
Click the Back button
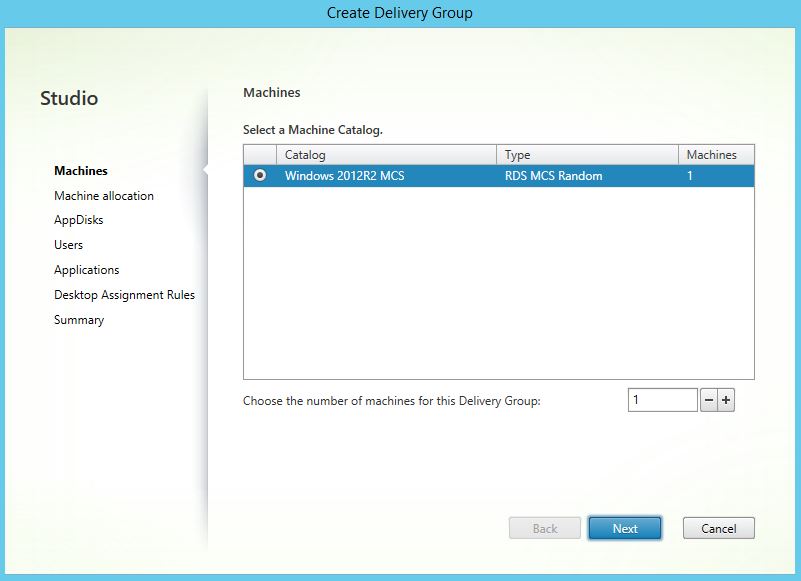[x=545, y=528]
